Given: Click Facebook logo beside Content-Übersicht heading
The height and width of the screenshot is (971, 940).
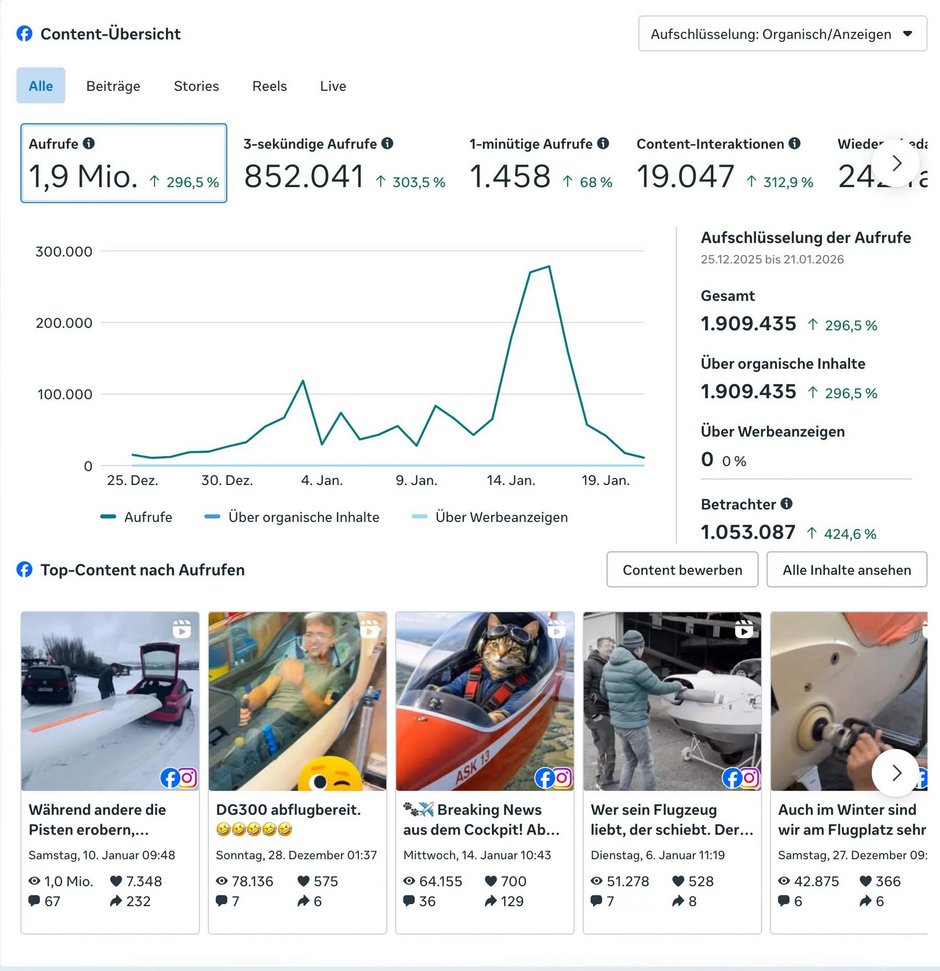Looking at the screenshot, I should (x=25, y=34).
